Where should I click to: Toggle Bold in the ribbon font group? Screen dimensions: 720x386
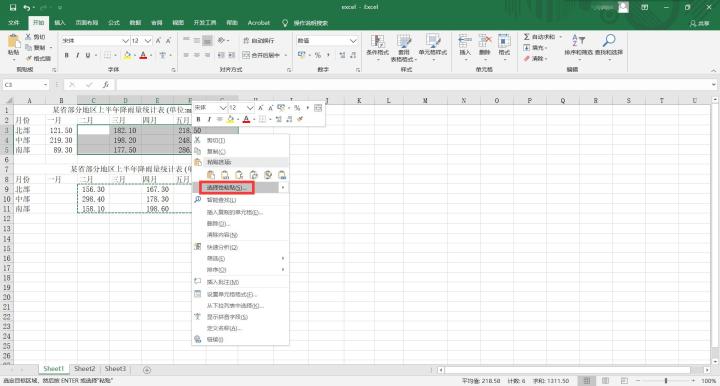coord(67,55)
